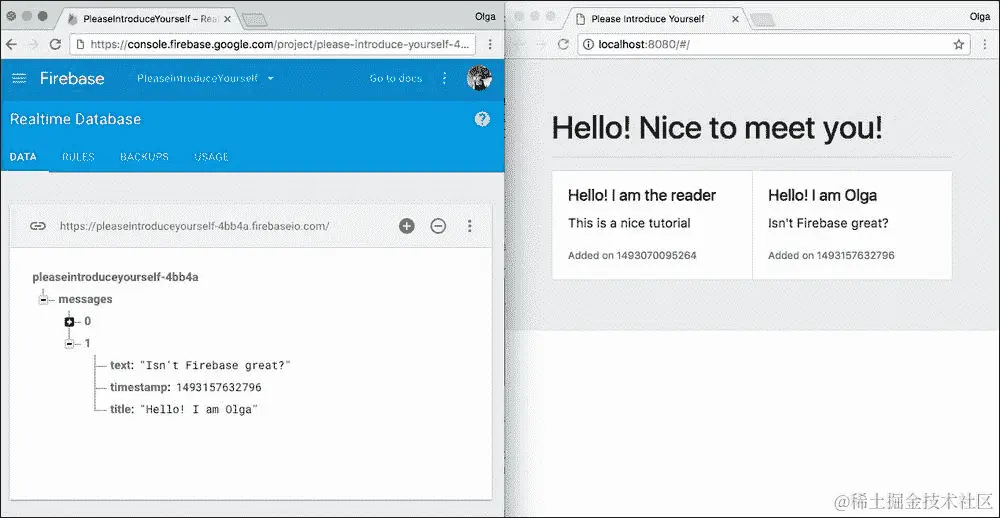Click the Firebase logo text
1000x518 pixels.
72,78
